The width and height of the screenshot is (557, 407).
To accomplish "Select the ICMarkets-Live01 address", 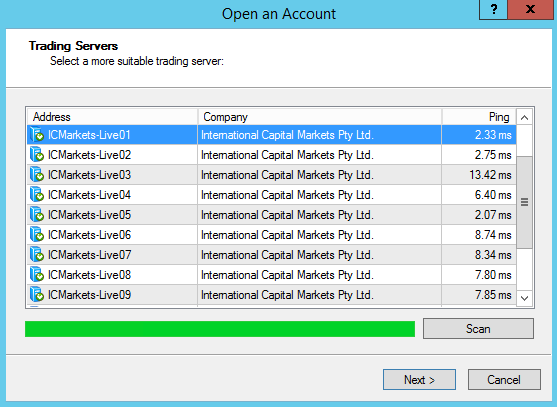I will (89, 135).
